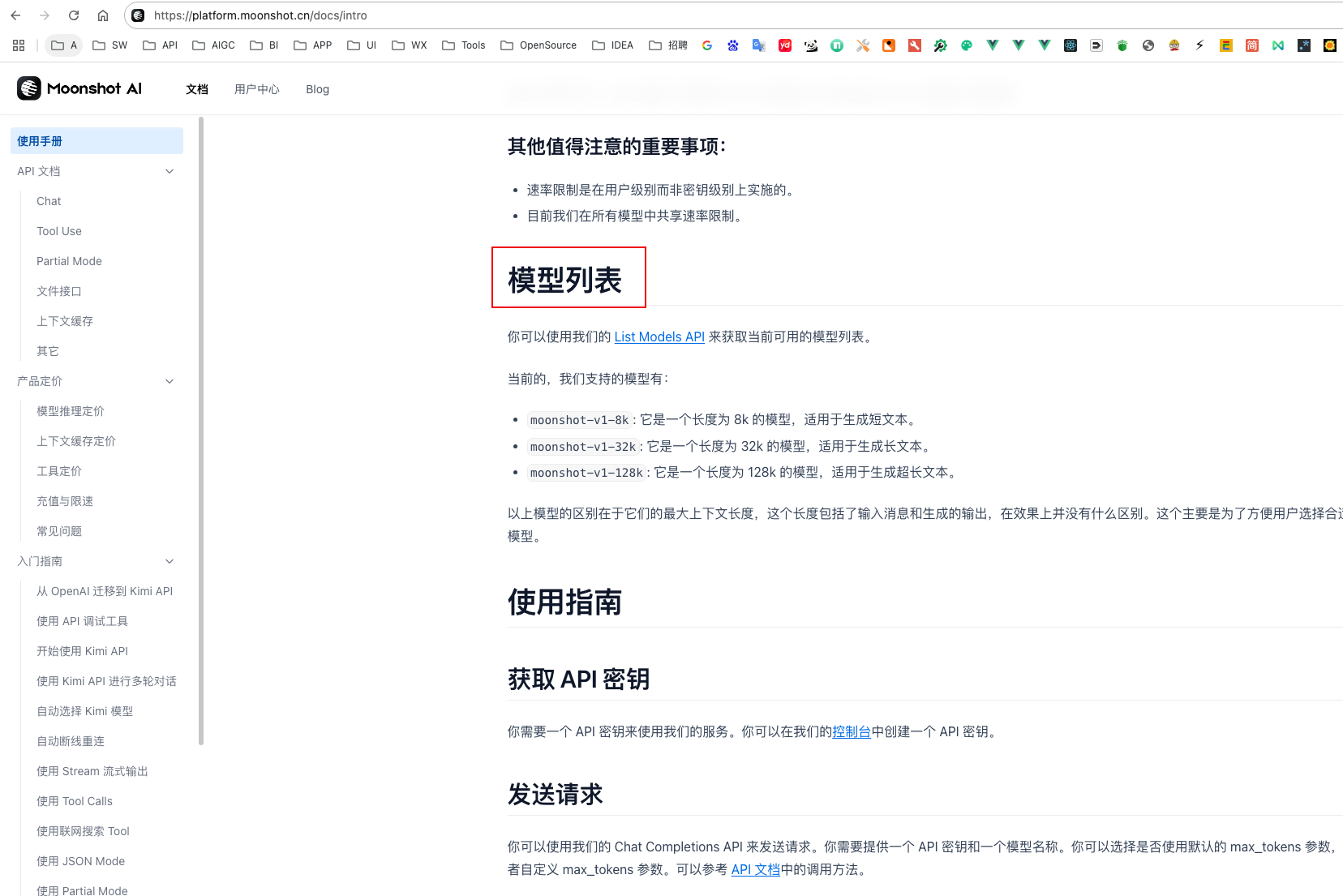Collapse the 入门指南 sidebar section
The image size is (1343, 896).
[x=169, y=561]
